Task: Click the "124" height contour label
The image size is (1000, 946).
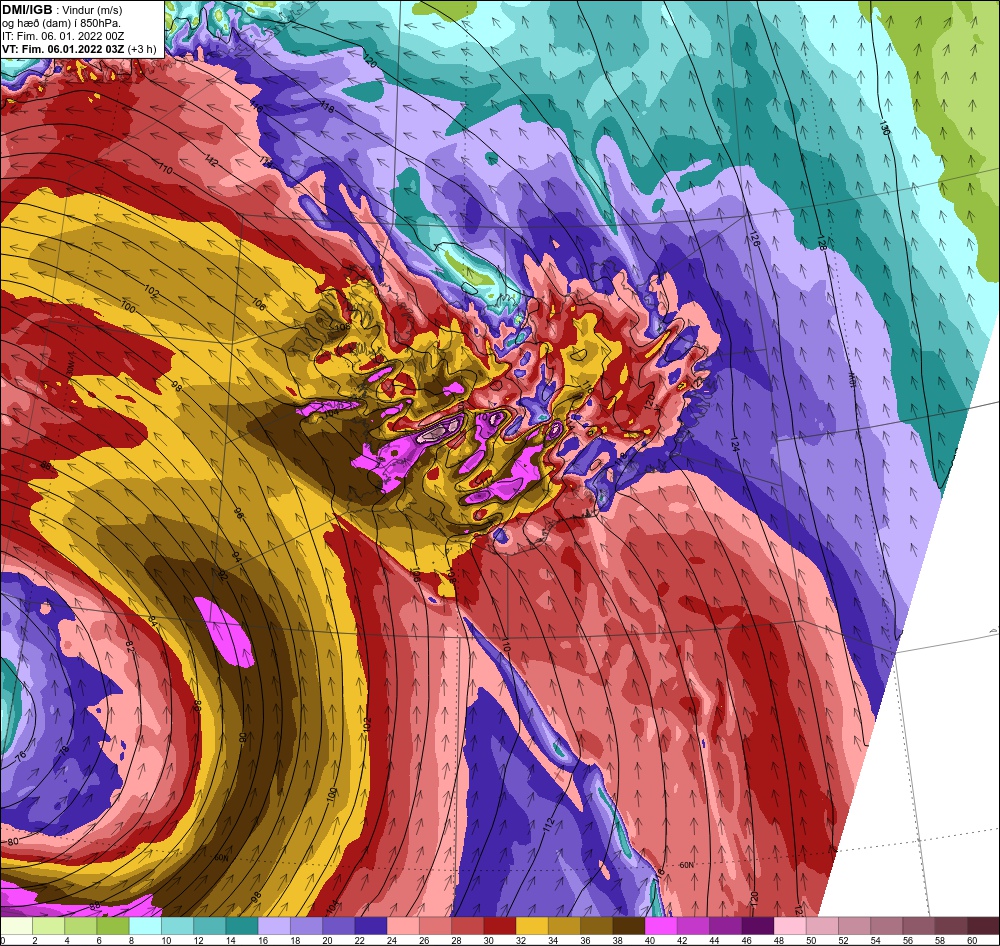Action: tap(735, 444)
